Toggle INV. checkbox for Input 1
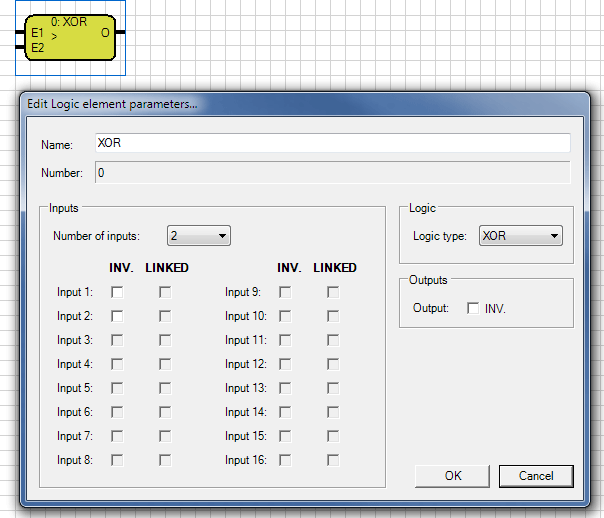The width and height of the screenshot is (604, 518). click(x=117, y=292)
